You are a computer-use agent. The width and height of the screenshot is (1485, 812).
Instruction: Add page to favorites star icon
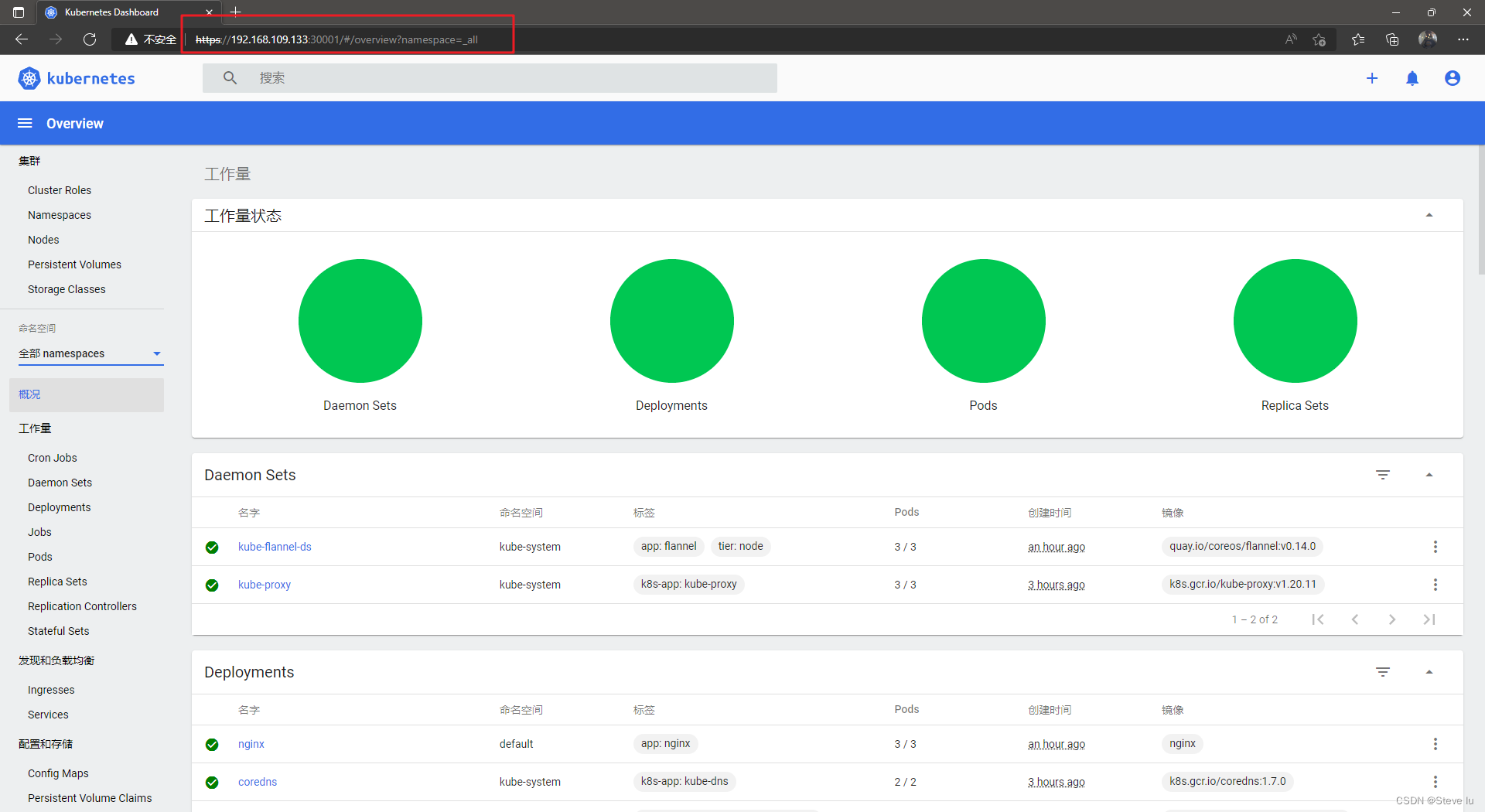1319,39
